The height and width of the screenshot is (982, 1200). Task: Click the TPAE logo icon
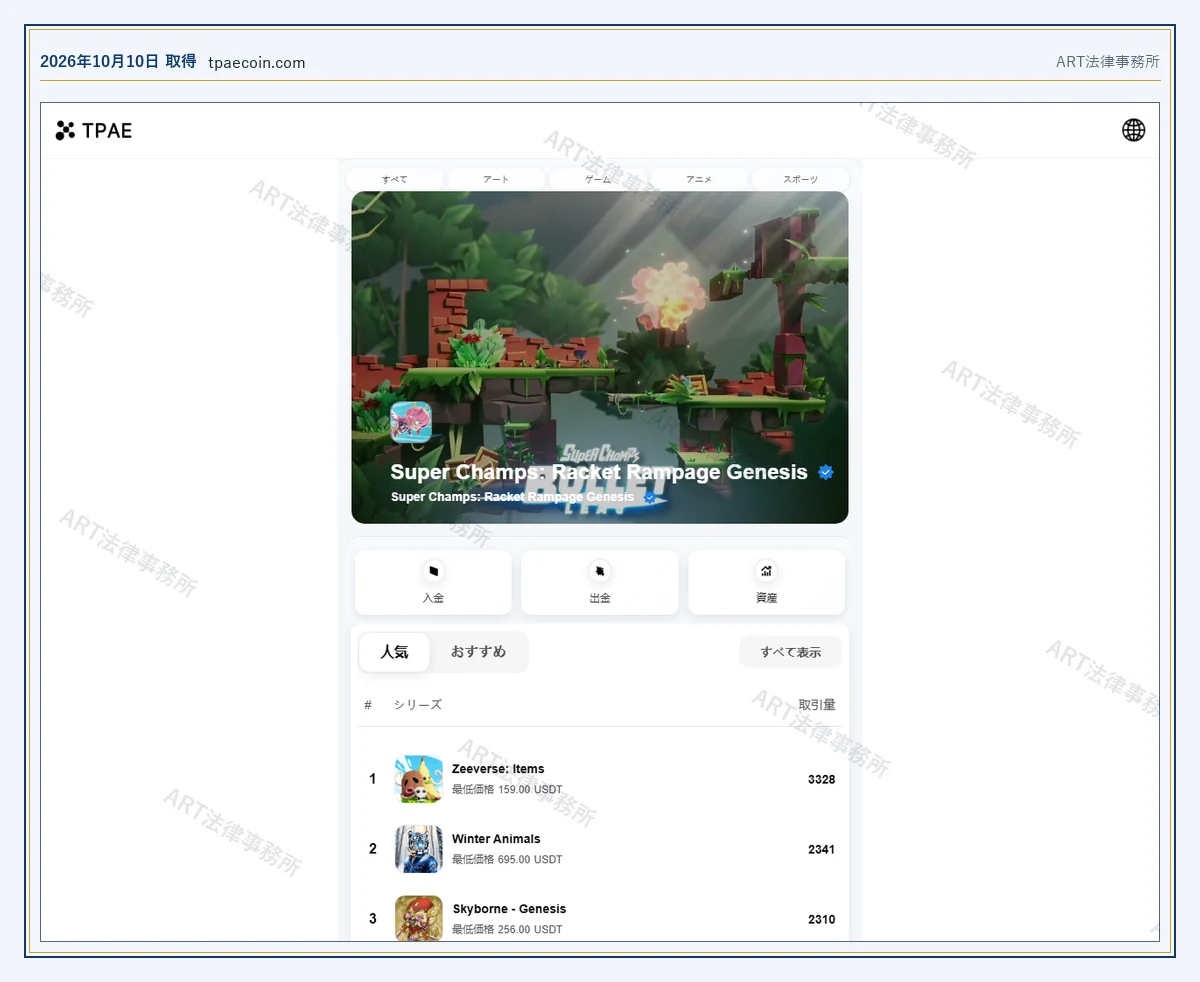click(x=65, y=130)
